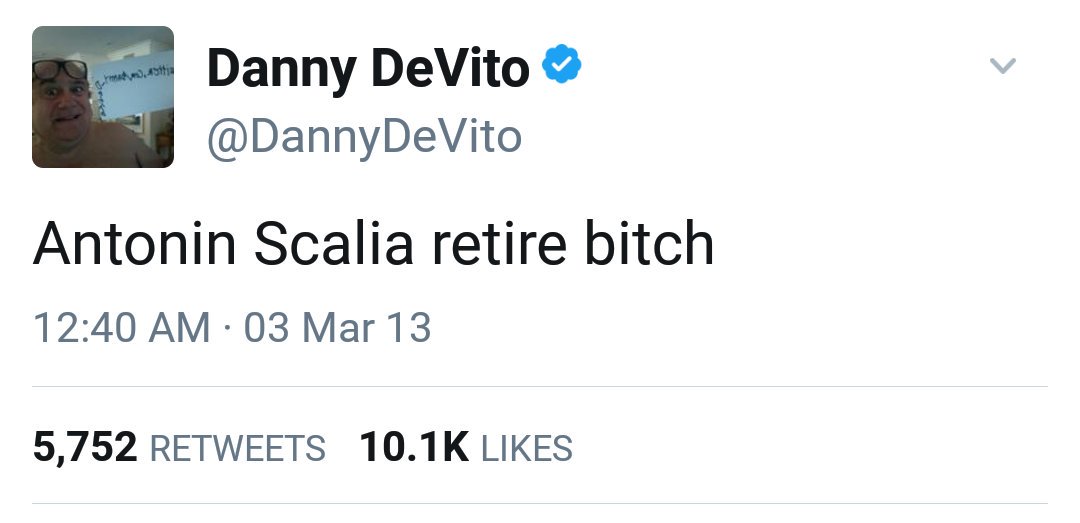This screenshot has height=523, width=1080.
Task: Click the divider line above the retweet stats
Action: (540, 386)
